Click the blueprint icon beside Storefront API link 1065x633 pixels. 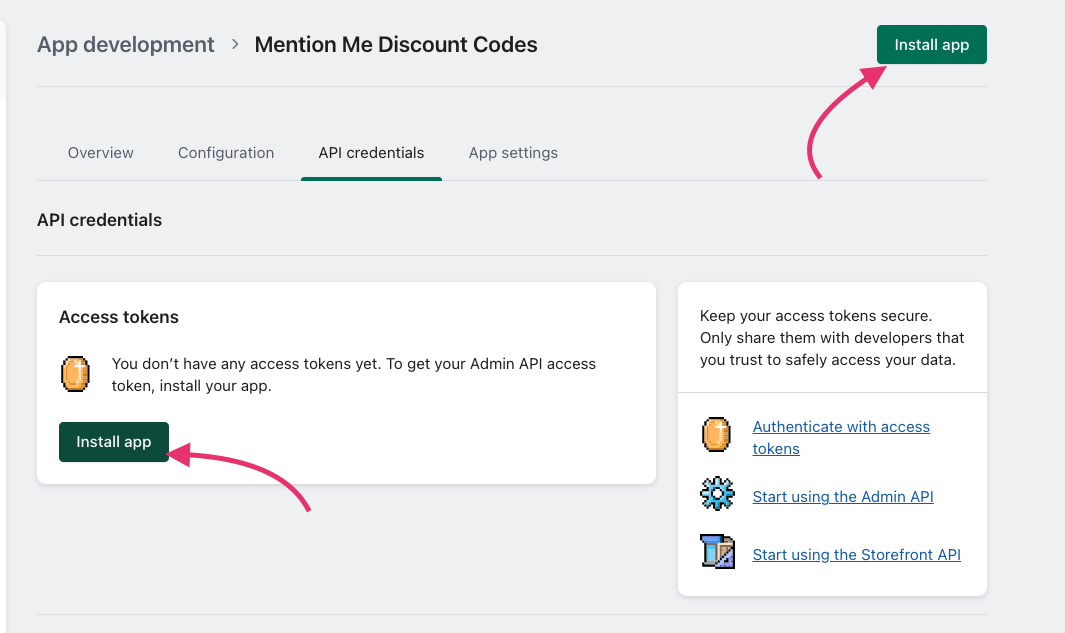[717, 551]
